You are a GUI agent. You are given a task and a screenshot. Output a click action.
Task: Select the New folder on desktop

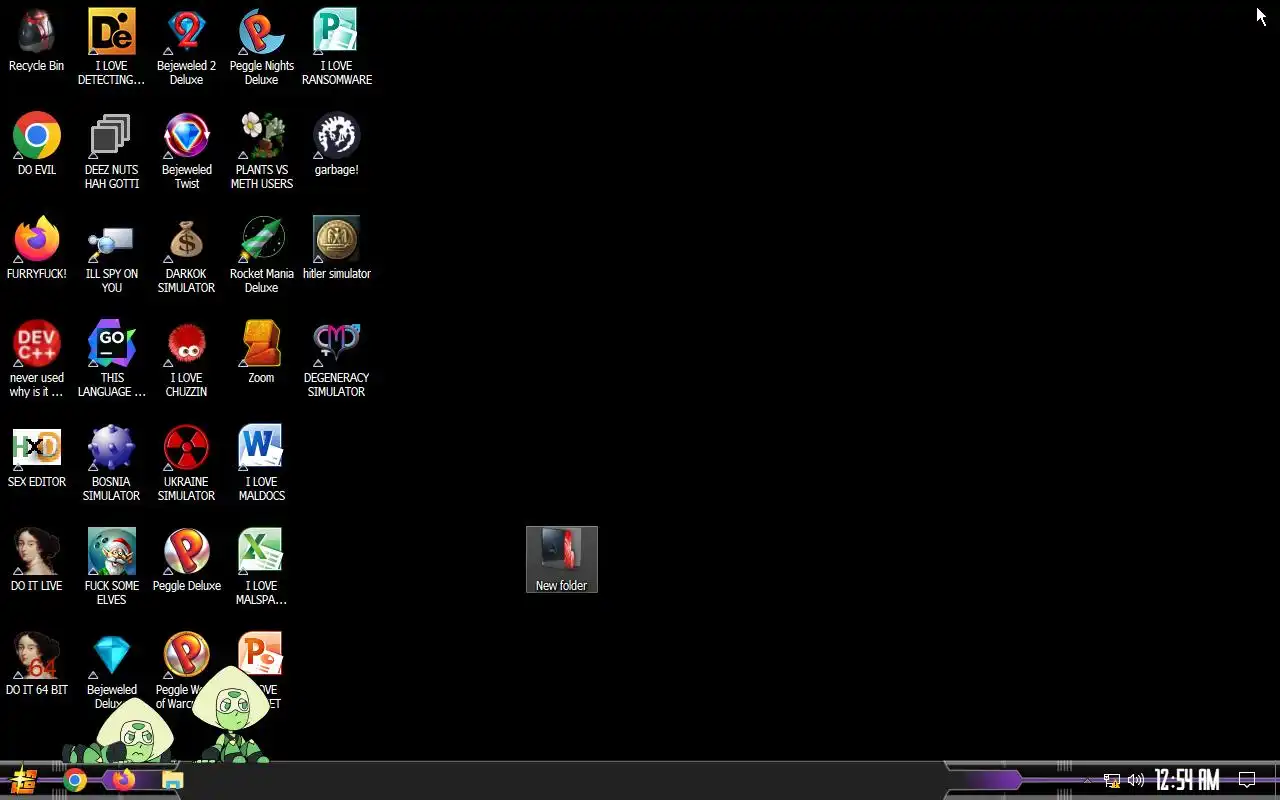tap(561, 559)
